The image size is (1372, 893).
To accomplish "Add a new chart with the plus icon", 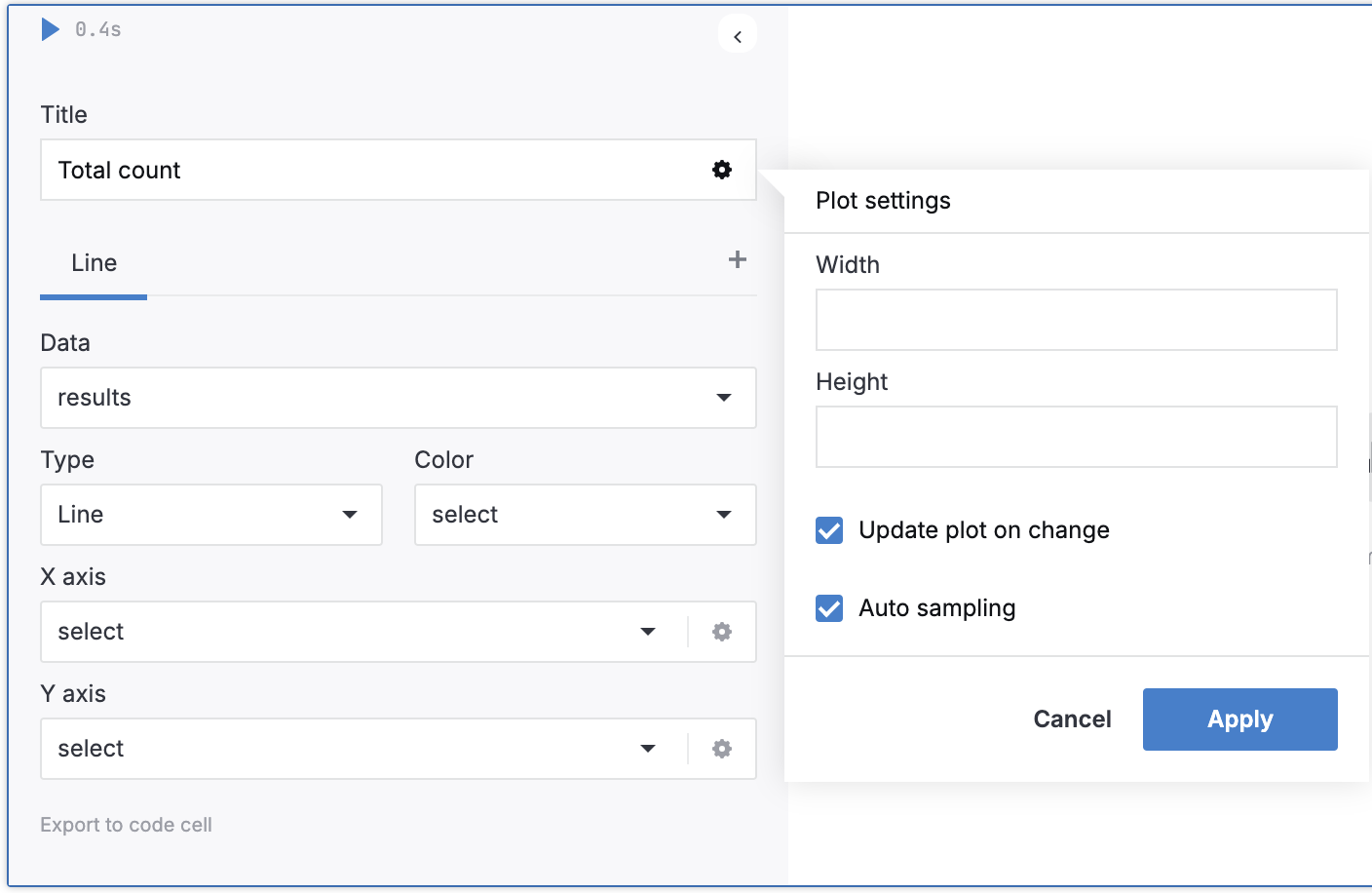I will [x=738, y=259].
